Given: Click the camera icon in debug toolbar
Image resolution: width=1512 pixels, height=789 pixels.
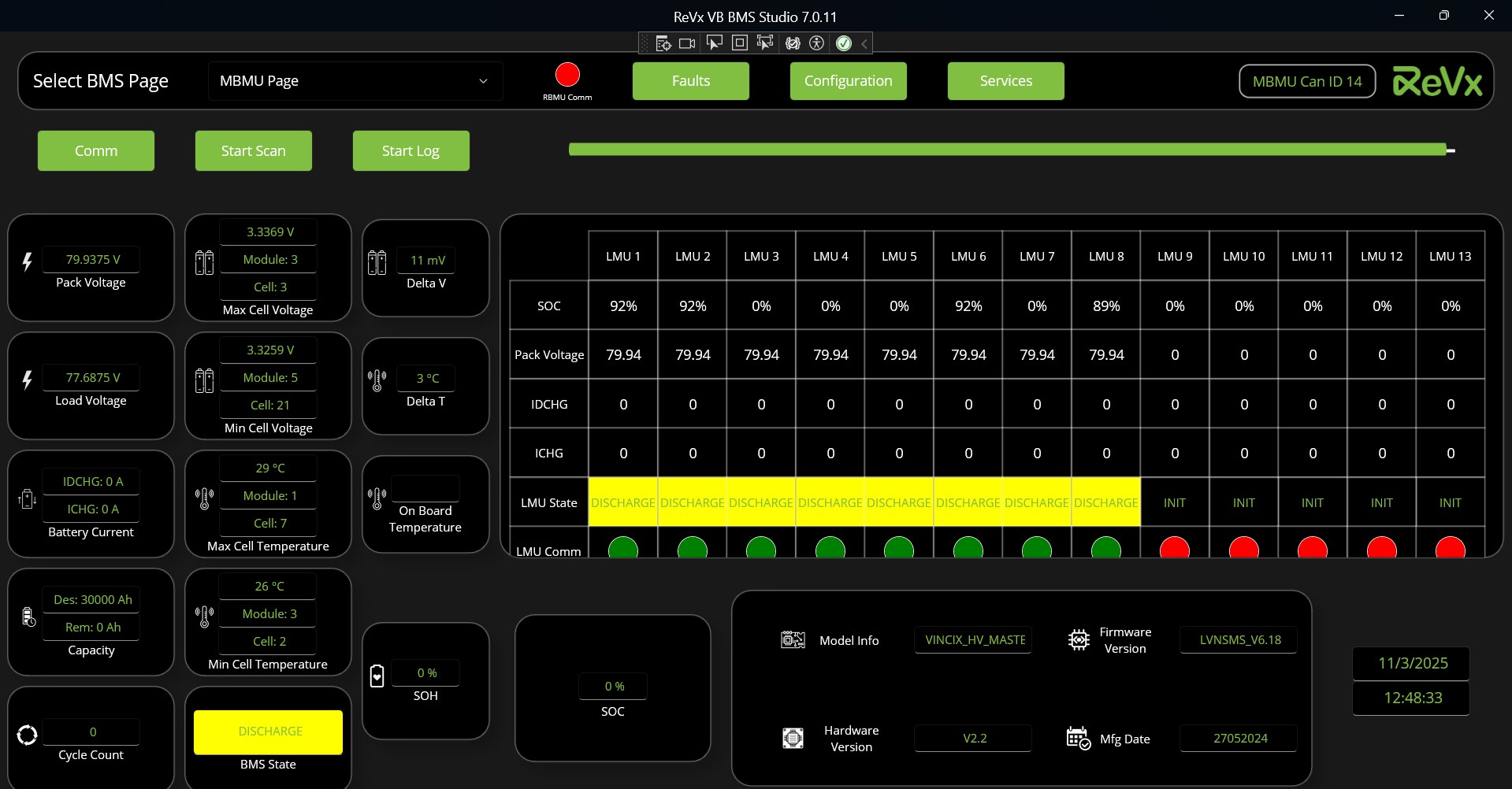Looking at the screenshot, I should coord(687,43).
